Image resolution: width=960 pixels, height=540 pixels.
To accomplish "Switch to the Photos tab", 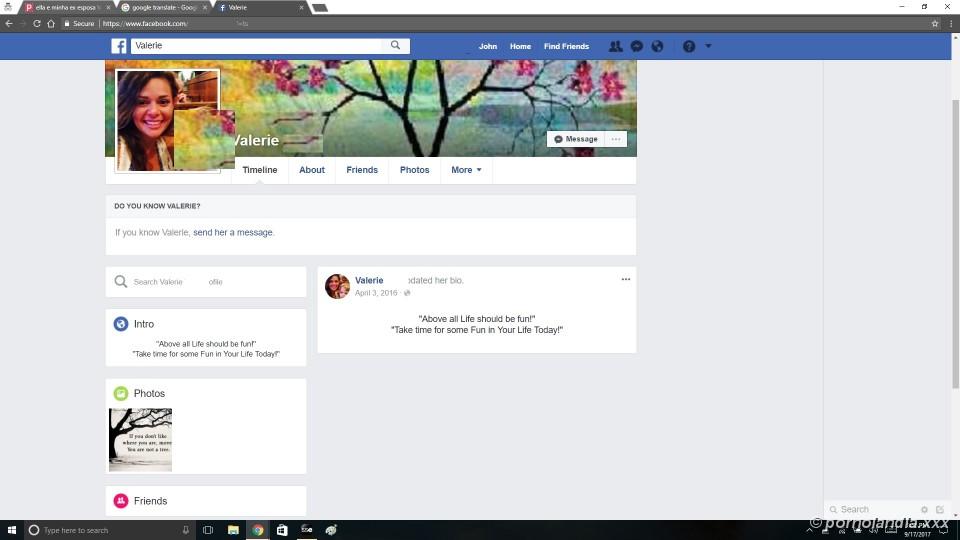I will pos(414,170).
